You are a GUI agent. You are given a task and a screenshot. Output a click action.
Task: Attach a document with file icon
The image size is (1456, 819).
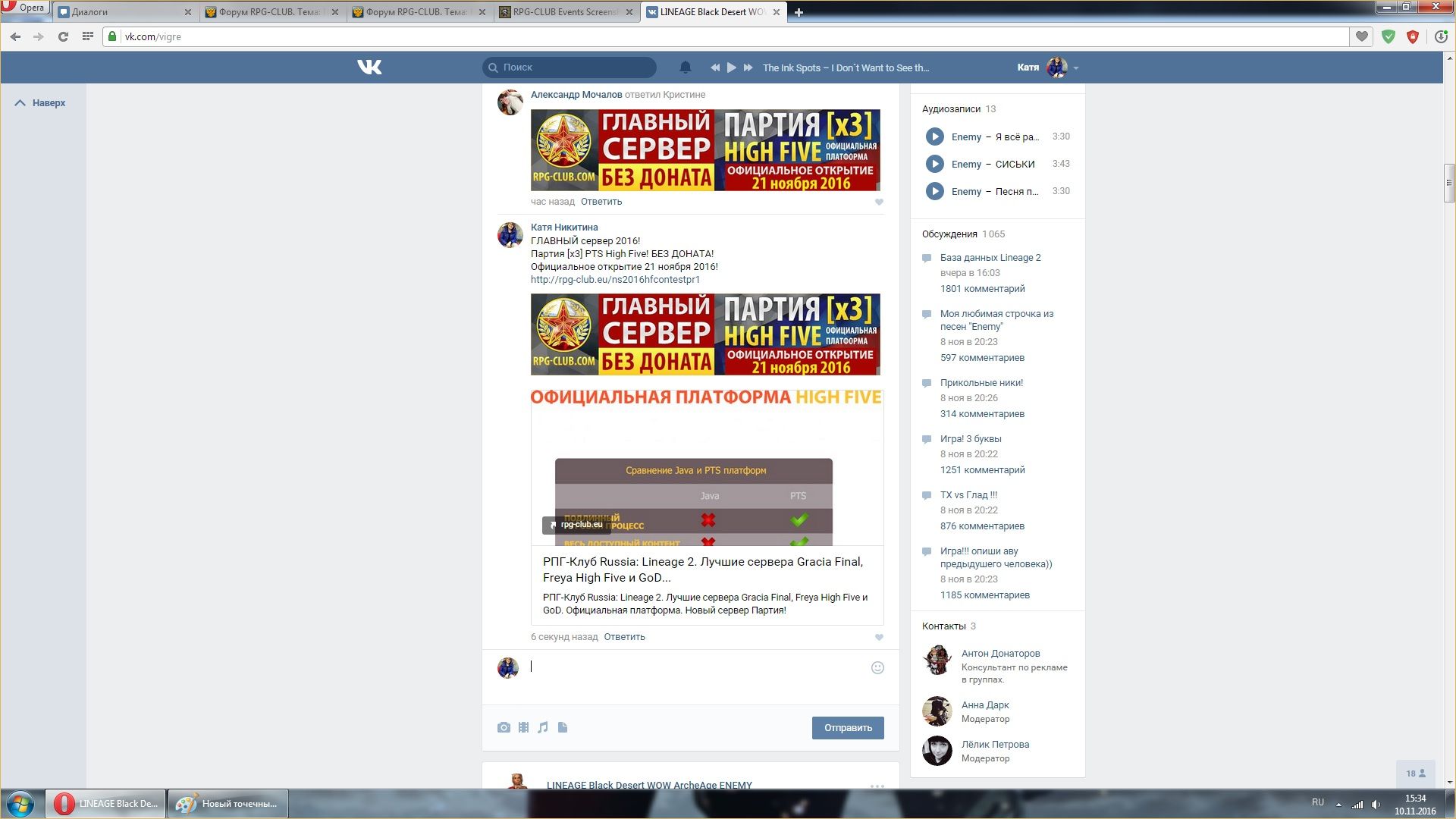pyautogui.click(x=563, y=728)
